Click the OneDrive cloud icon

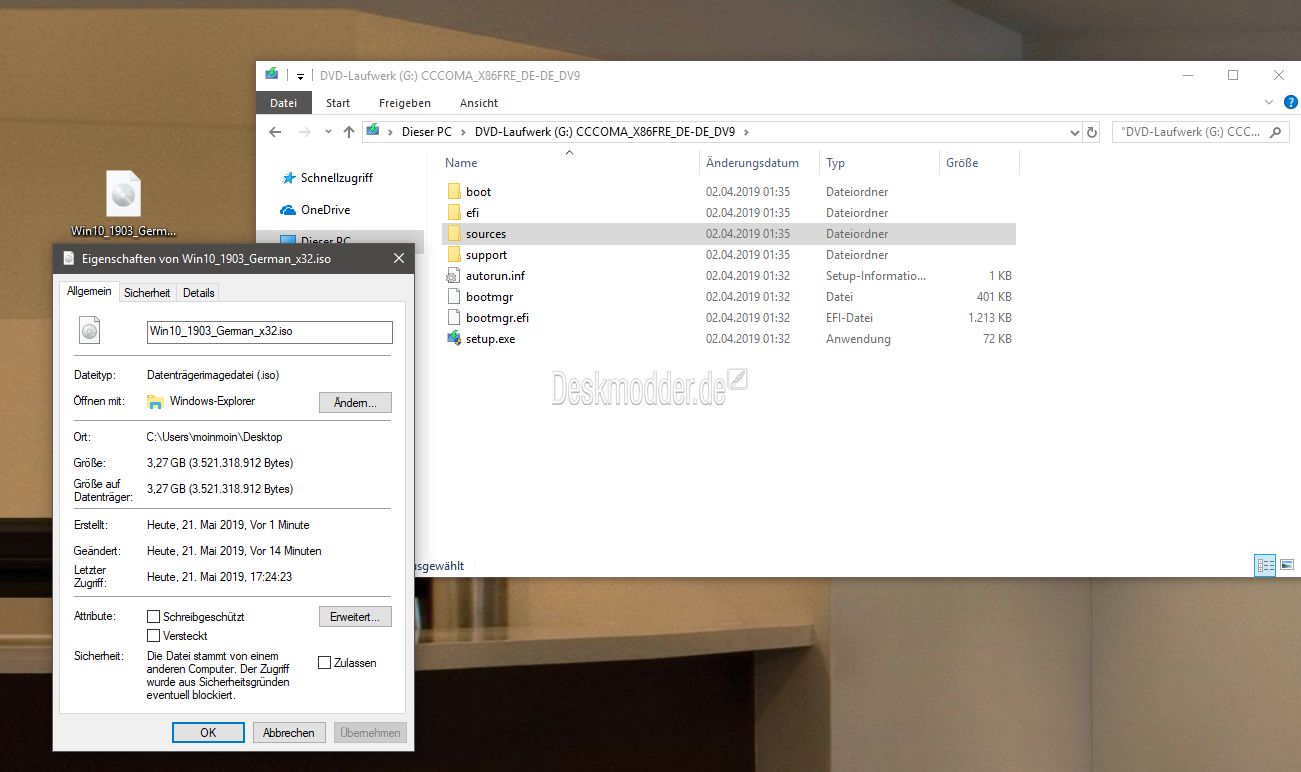pyautogui.click(x=288, y=210)
